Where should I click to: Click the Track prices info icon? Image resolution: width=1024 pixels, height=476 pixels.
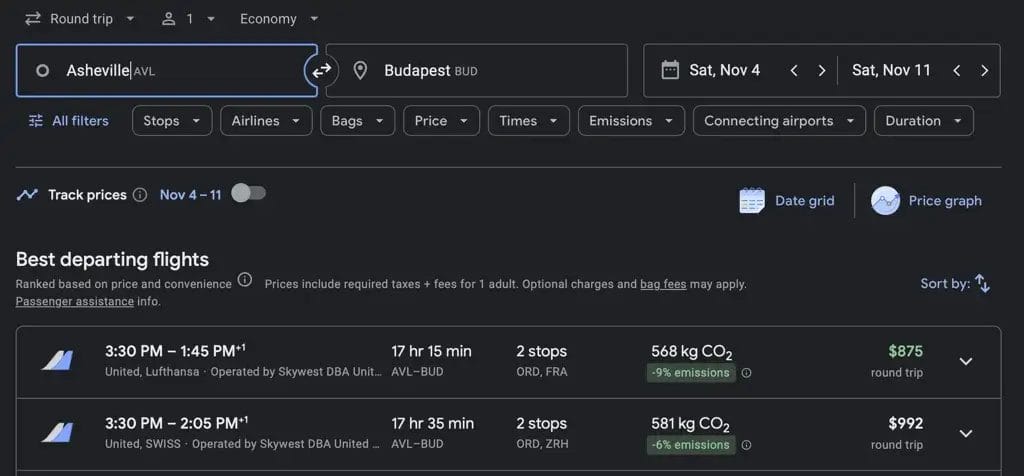(140, 195)
